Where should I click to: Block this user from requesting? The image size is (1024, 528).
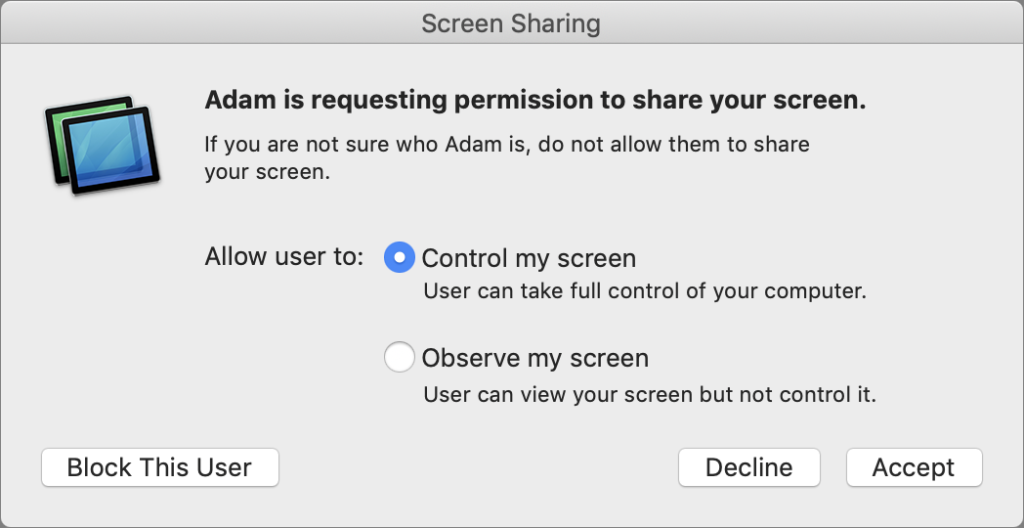[x=160, y=467]
